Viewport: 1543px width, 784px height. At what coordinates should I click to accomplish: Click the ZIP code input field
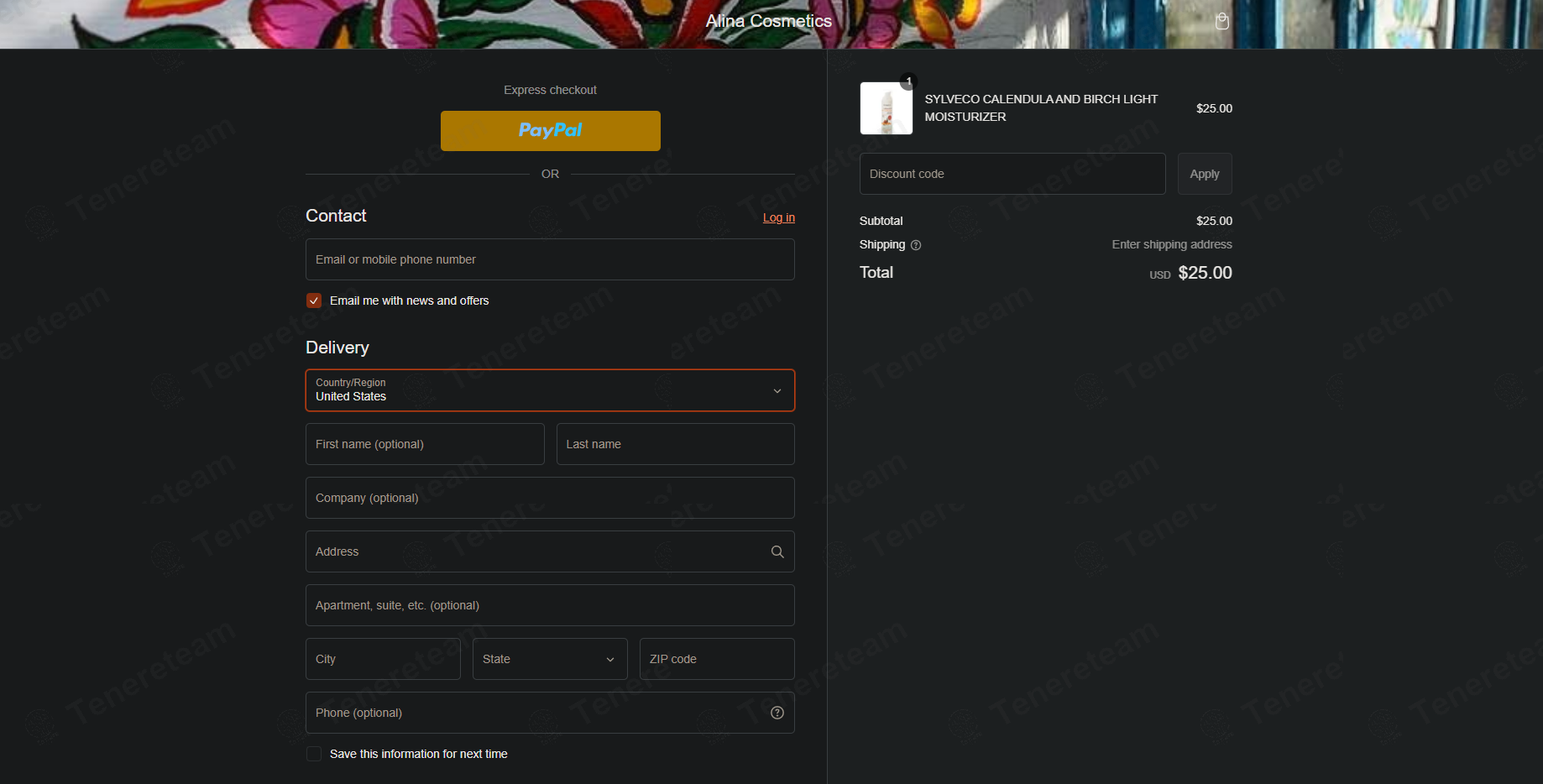(717, 659)
